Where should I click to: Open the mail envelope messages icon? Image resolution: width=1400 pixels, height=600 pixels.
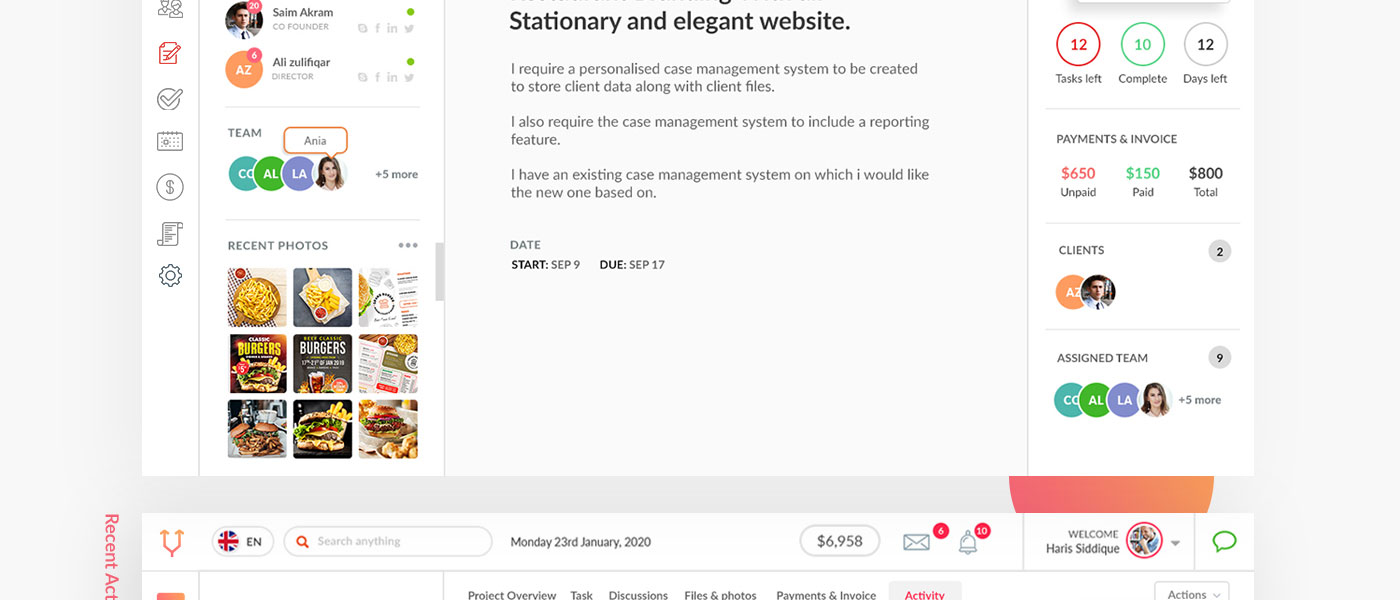pos(916,542)
